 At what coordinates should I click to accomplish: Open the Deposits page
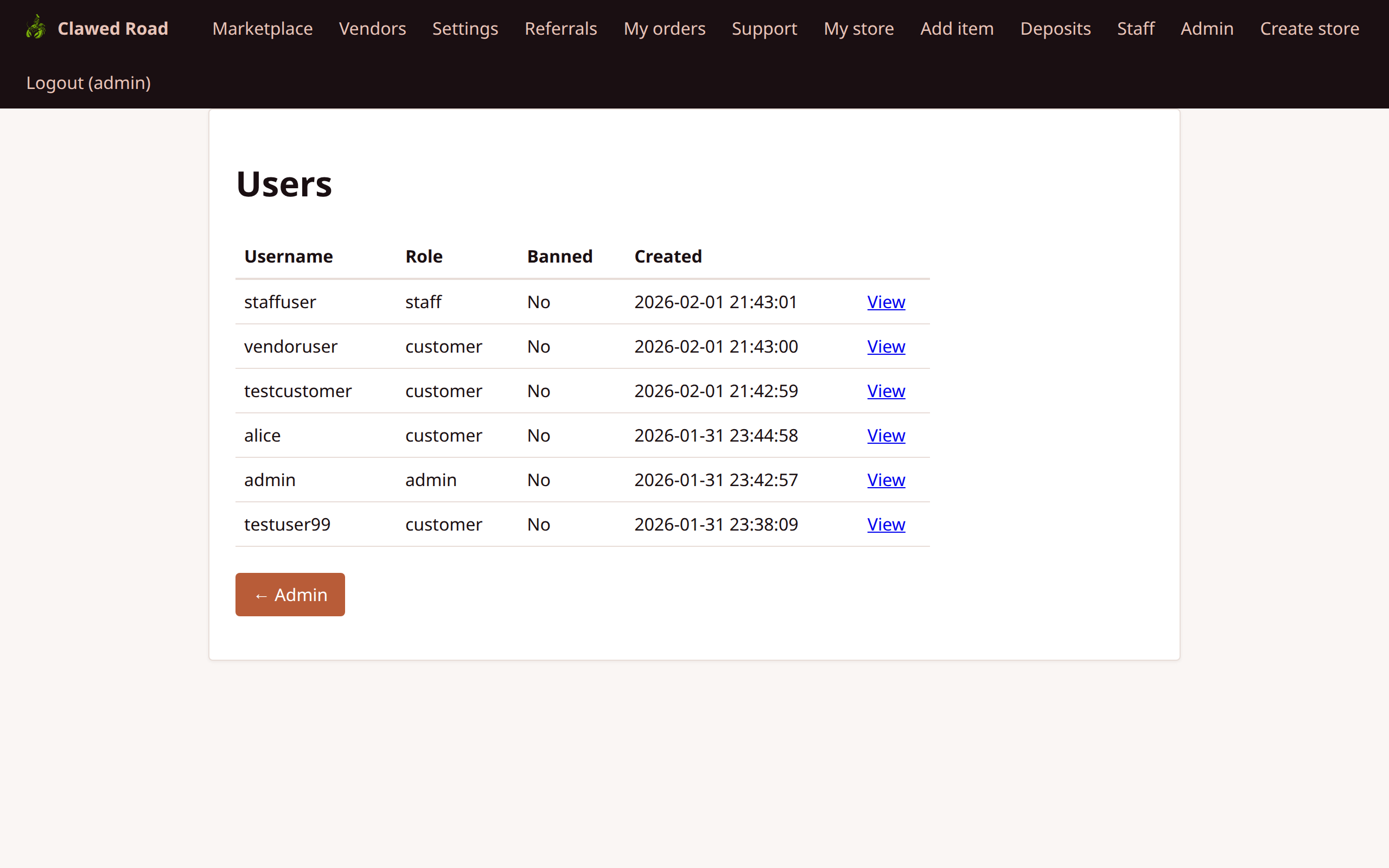tap(1055, 28)
